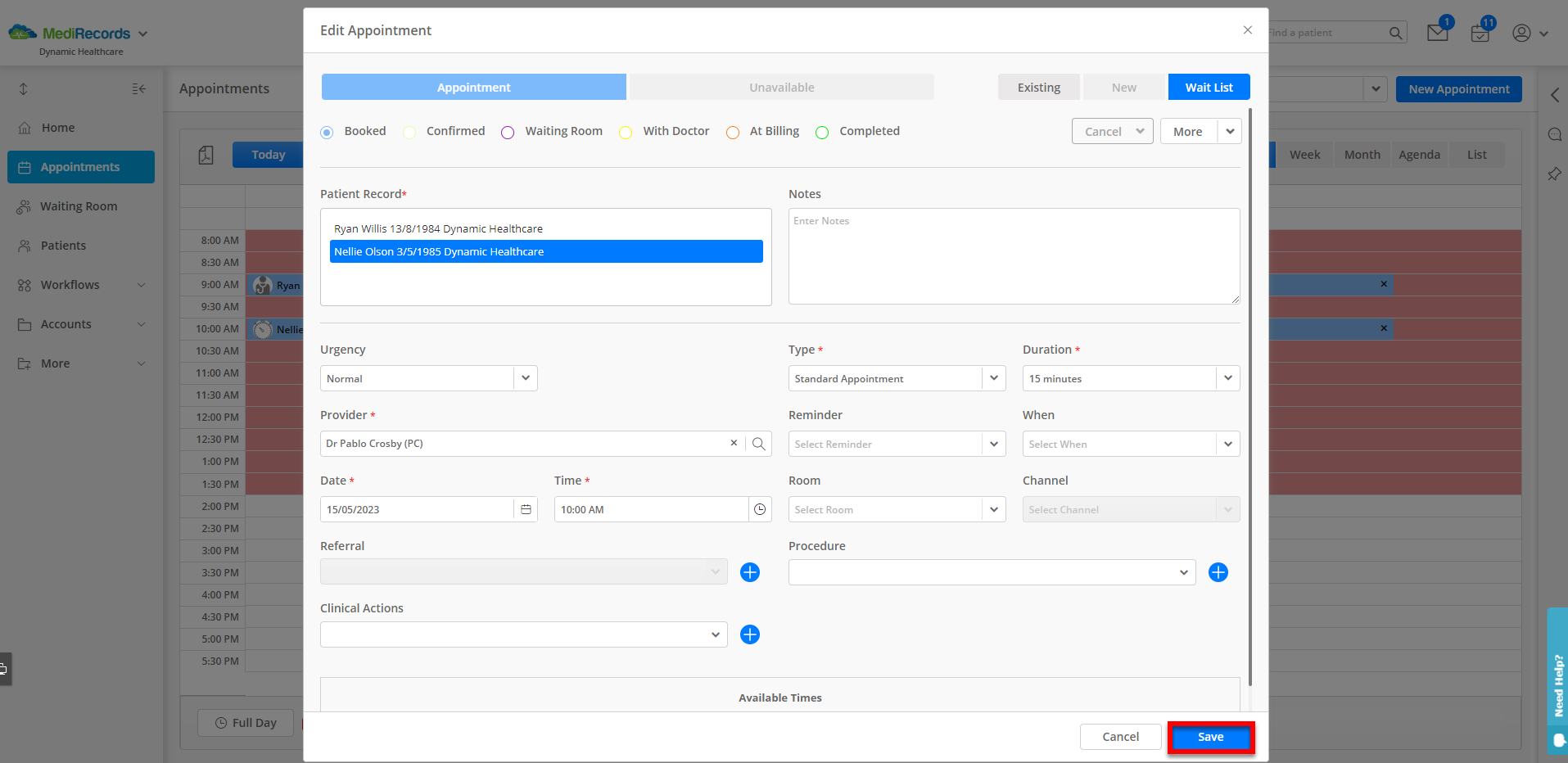
Task: Click the Accounts folder icon
Action: click(x=25, y=324)
